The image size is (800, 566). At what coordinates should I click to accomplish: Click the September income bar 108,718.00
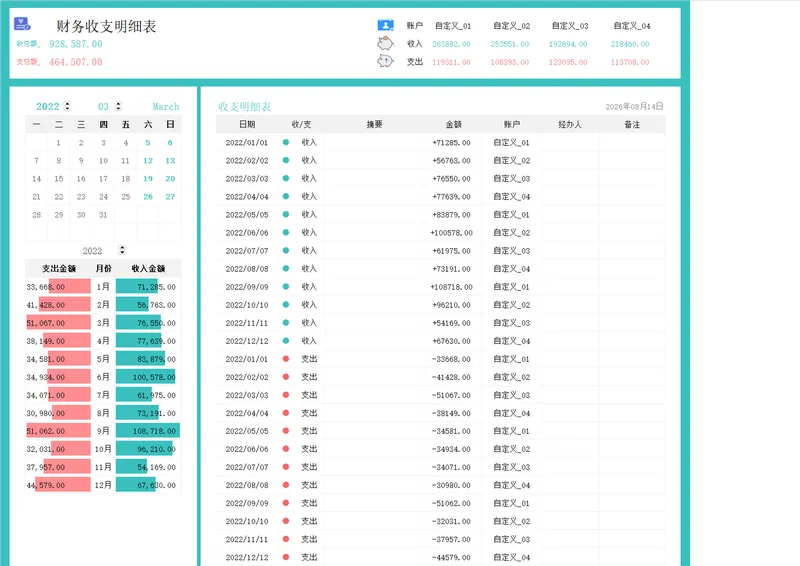point(148,431)
